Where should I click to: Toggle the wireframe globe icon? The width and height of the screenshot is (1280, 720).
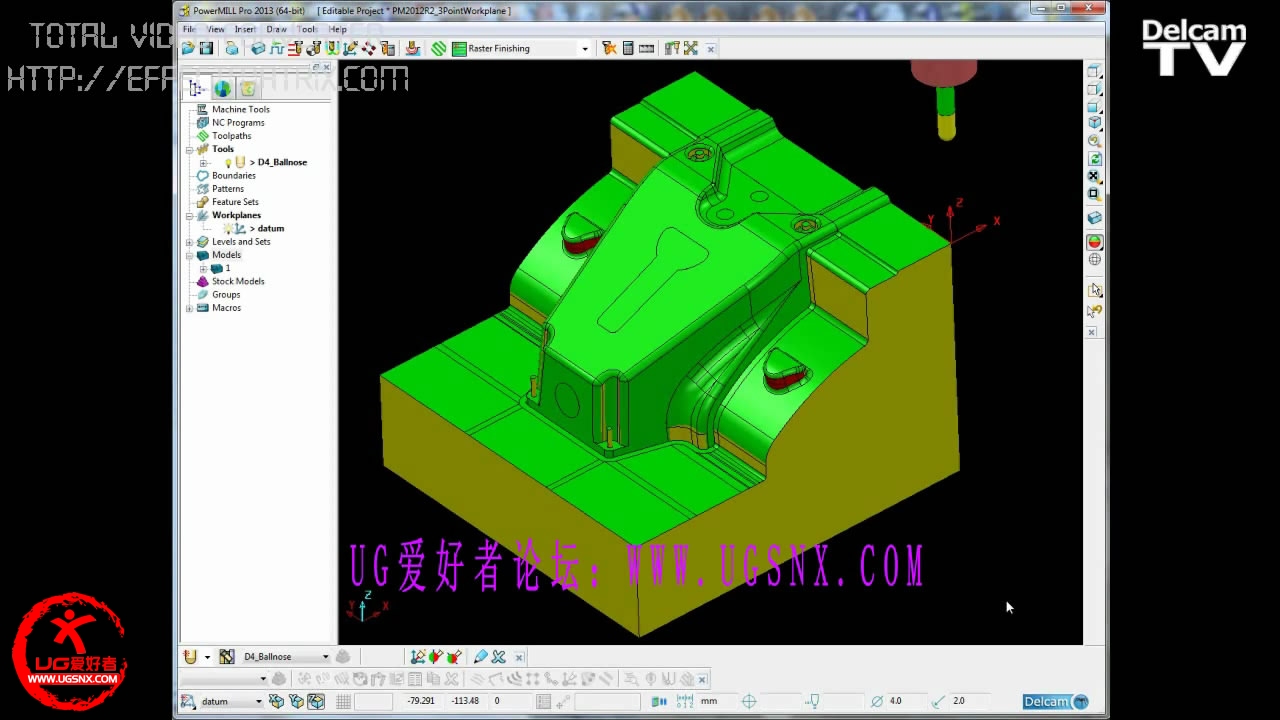coord(1094,259)
